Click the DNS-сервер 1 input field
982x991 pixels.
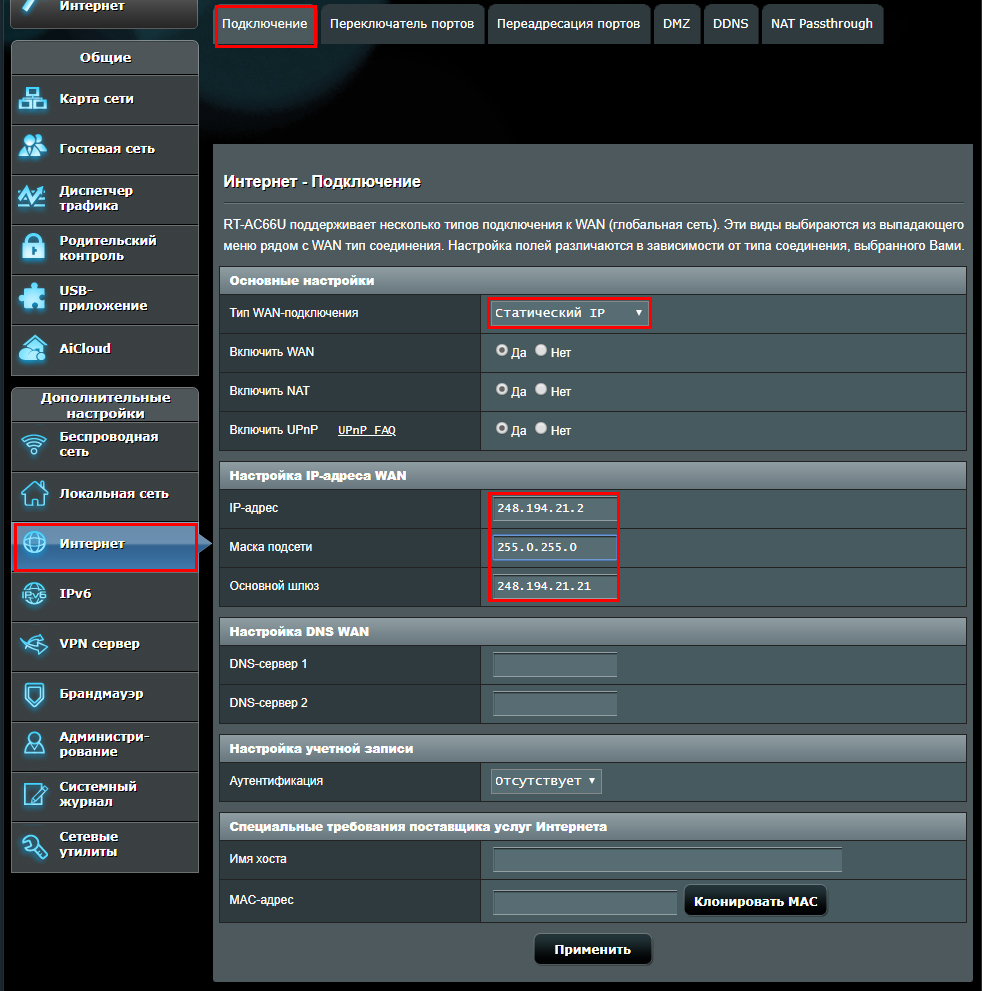pyautogui.click(x=555, y=665)
